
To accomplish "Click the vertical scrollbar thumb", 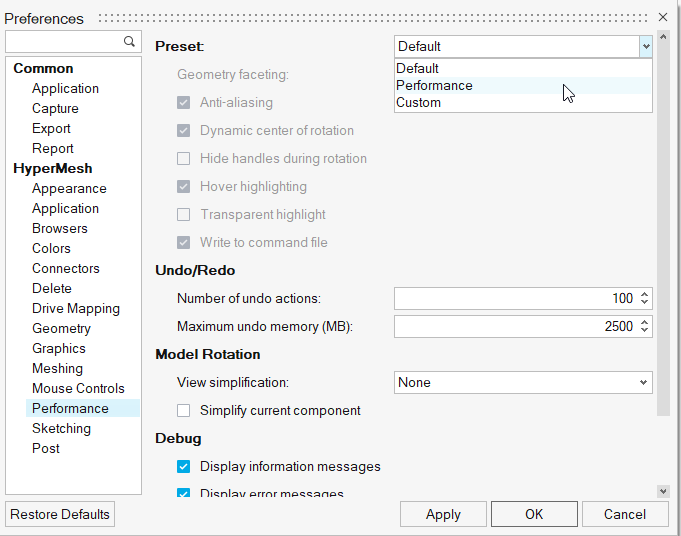I will [x=663, y=229].
